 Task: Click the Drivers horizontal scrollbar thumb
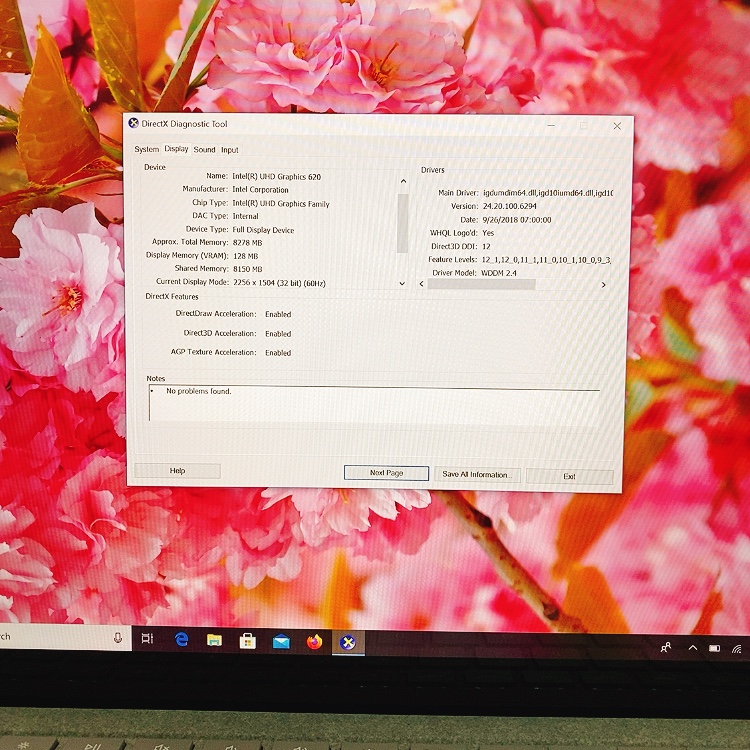click(481, 285)
